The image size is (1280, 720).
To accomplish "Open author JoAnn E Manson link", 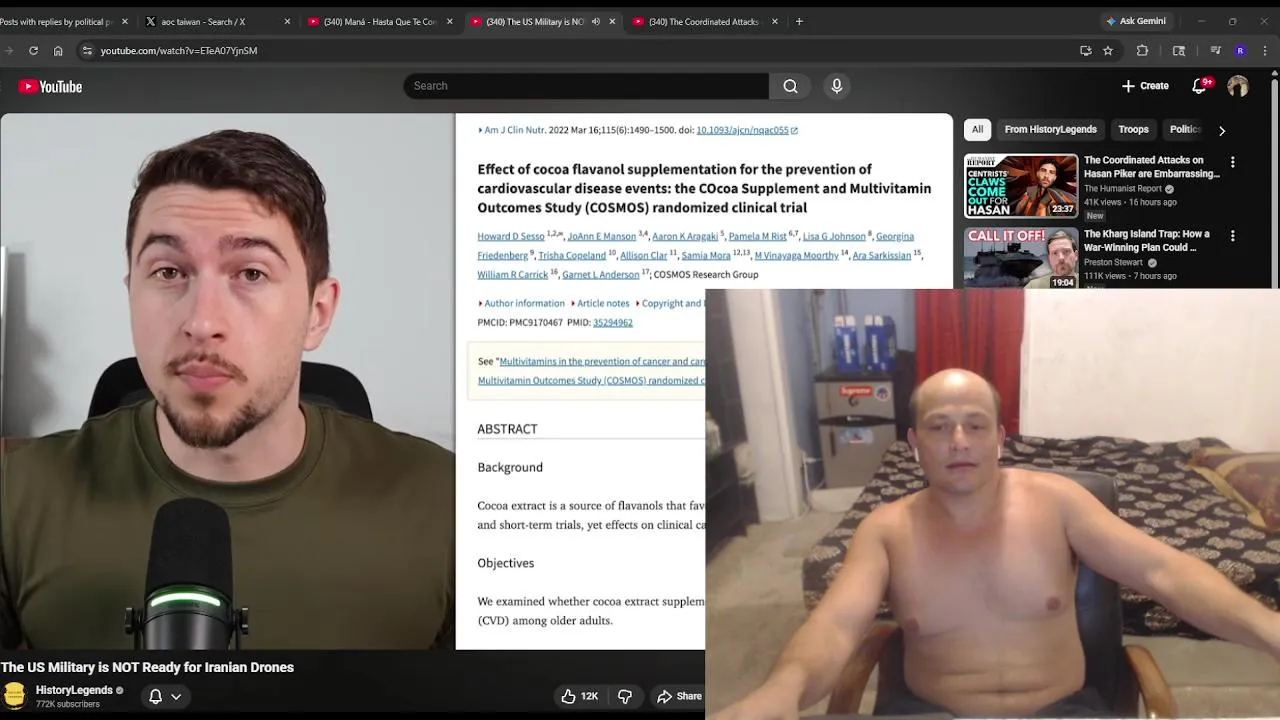I will click(601, 237).
